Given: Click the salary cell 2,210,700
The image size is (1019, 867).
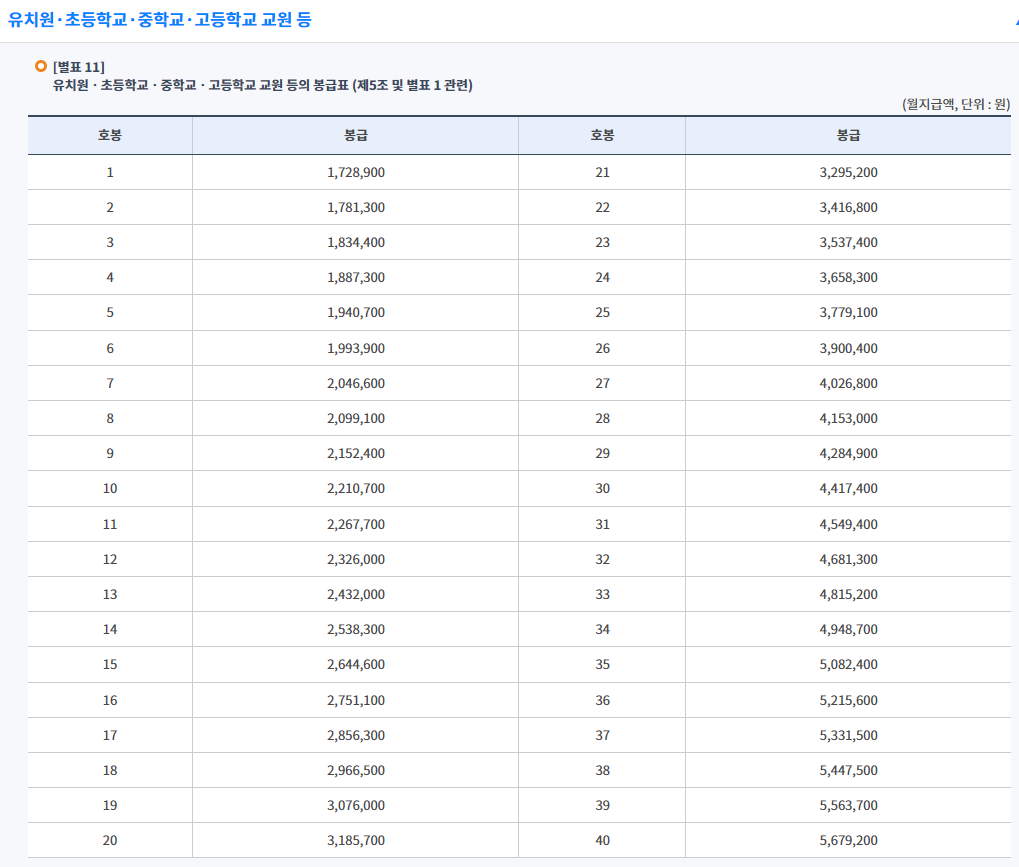Looking at the screenshot, I should tap(355, 489).
